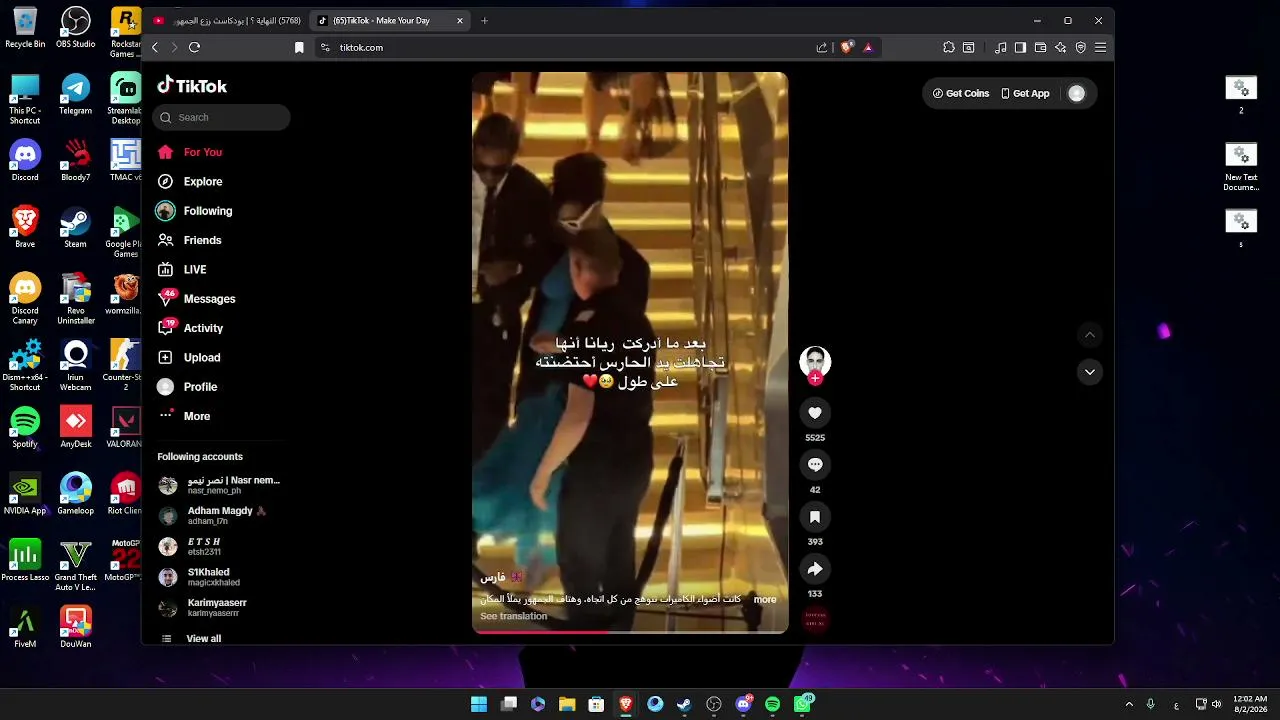Viewport: 1280px width, 720px height.
Task: Focus the TikTok Search field
Action: tap(221, 117)
